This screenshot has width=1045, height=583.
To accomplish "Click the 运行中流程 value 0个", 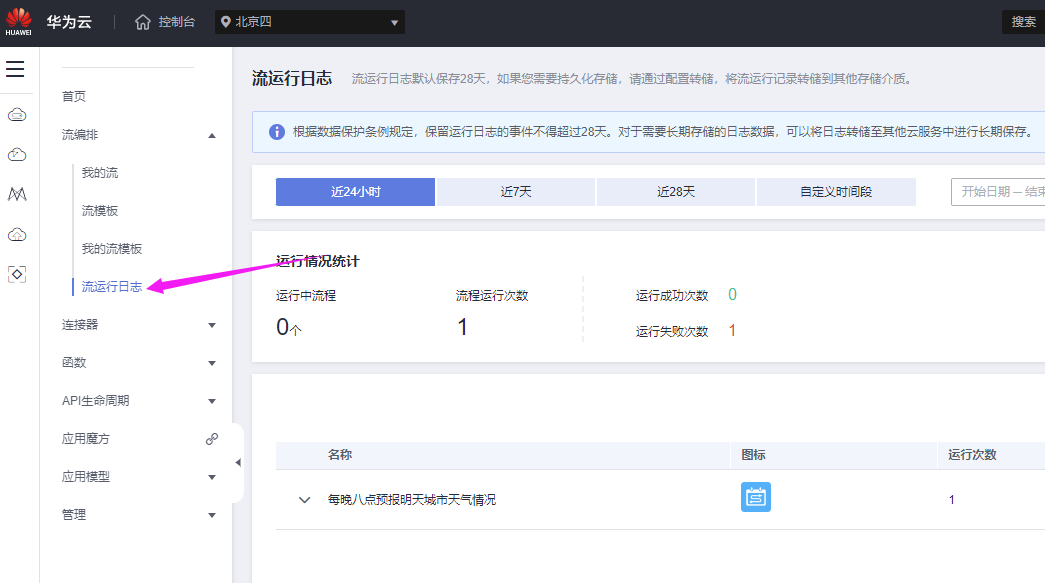I will click(289, 327).
